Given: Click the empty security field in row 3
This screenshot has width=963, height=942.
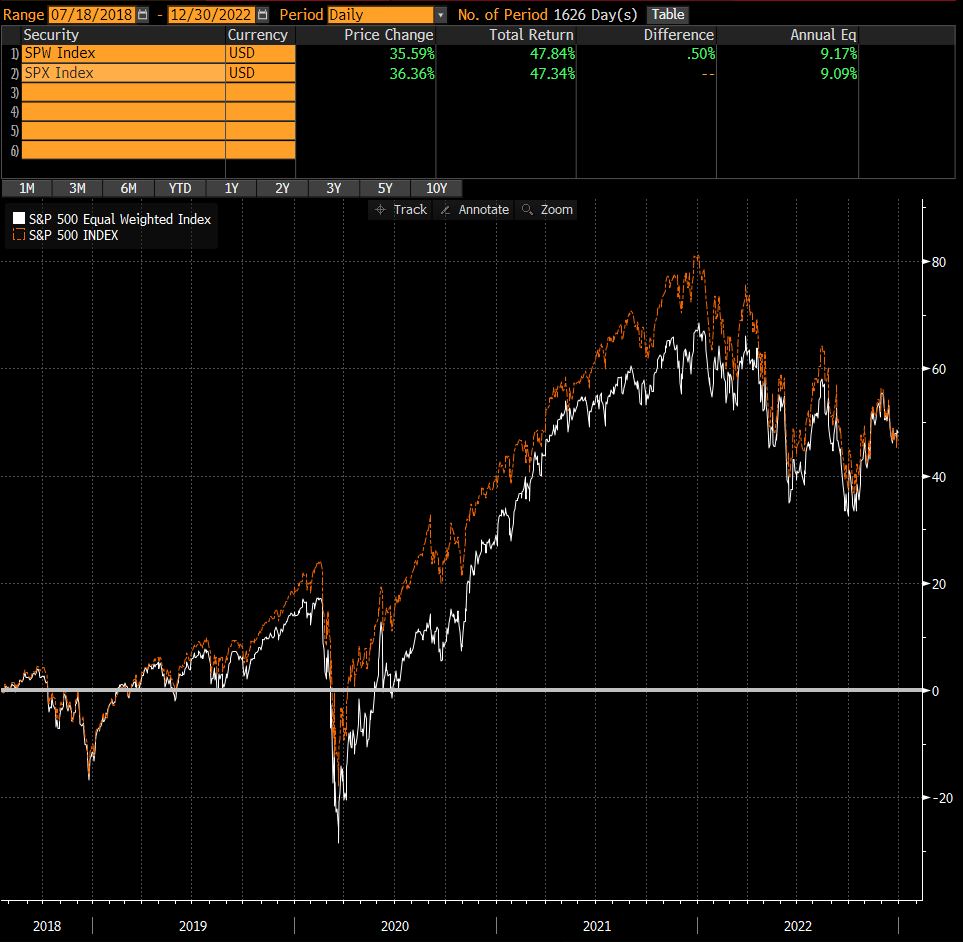Looking at the screenshot, I should pyautogui.click(x=123, y=93).
